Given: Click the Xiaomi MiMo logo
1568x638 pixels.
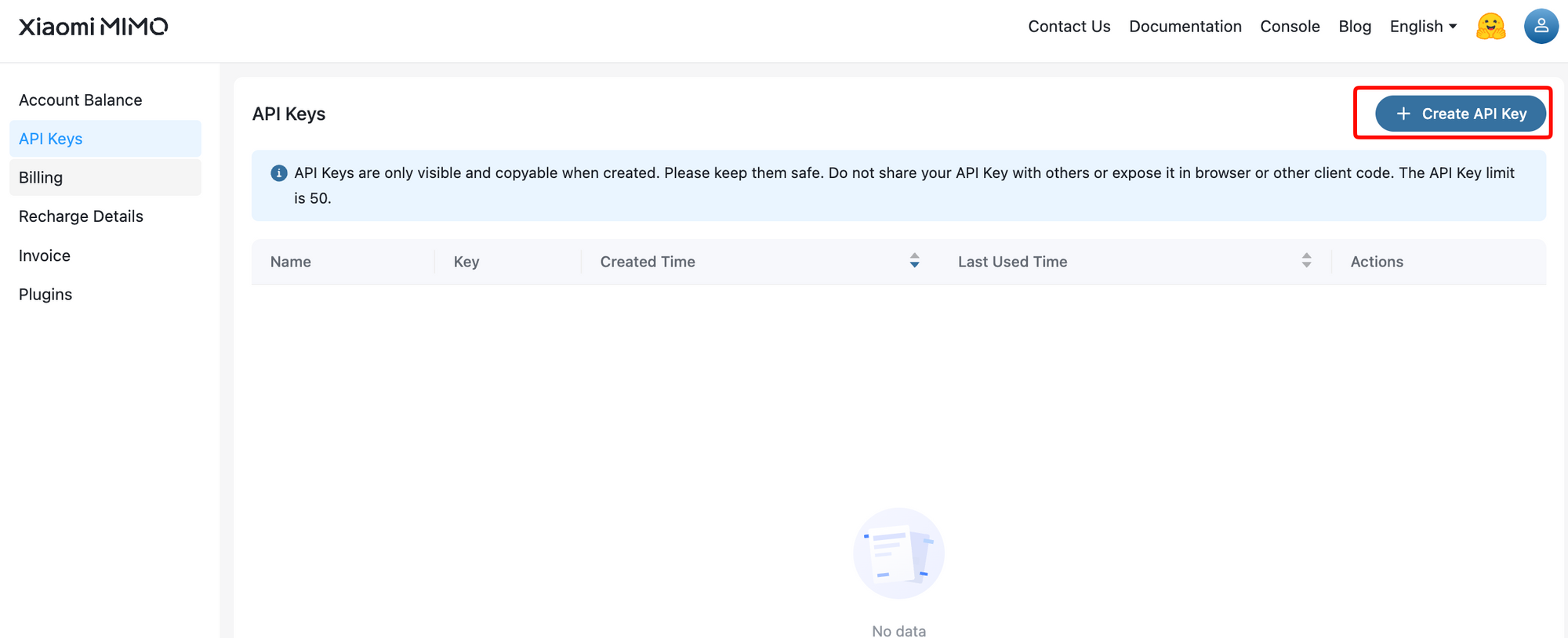Looking at the screenshot, I should 93,27.
